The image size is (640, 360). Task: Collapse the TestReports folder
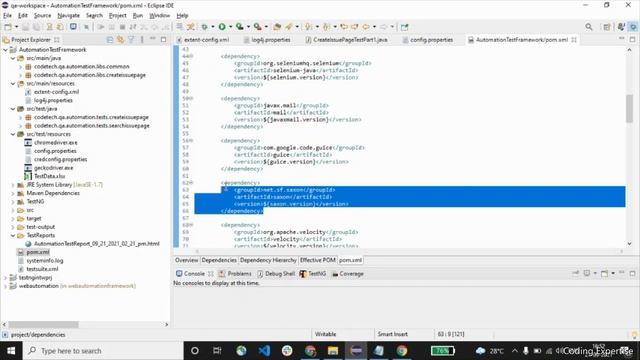[13, 236]
